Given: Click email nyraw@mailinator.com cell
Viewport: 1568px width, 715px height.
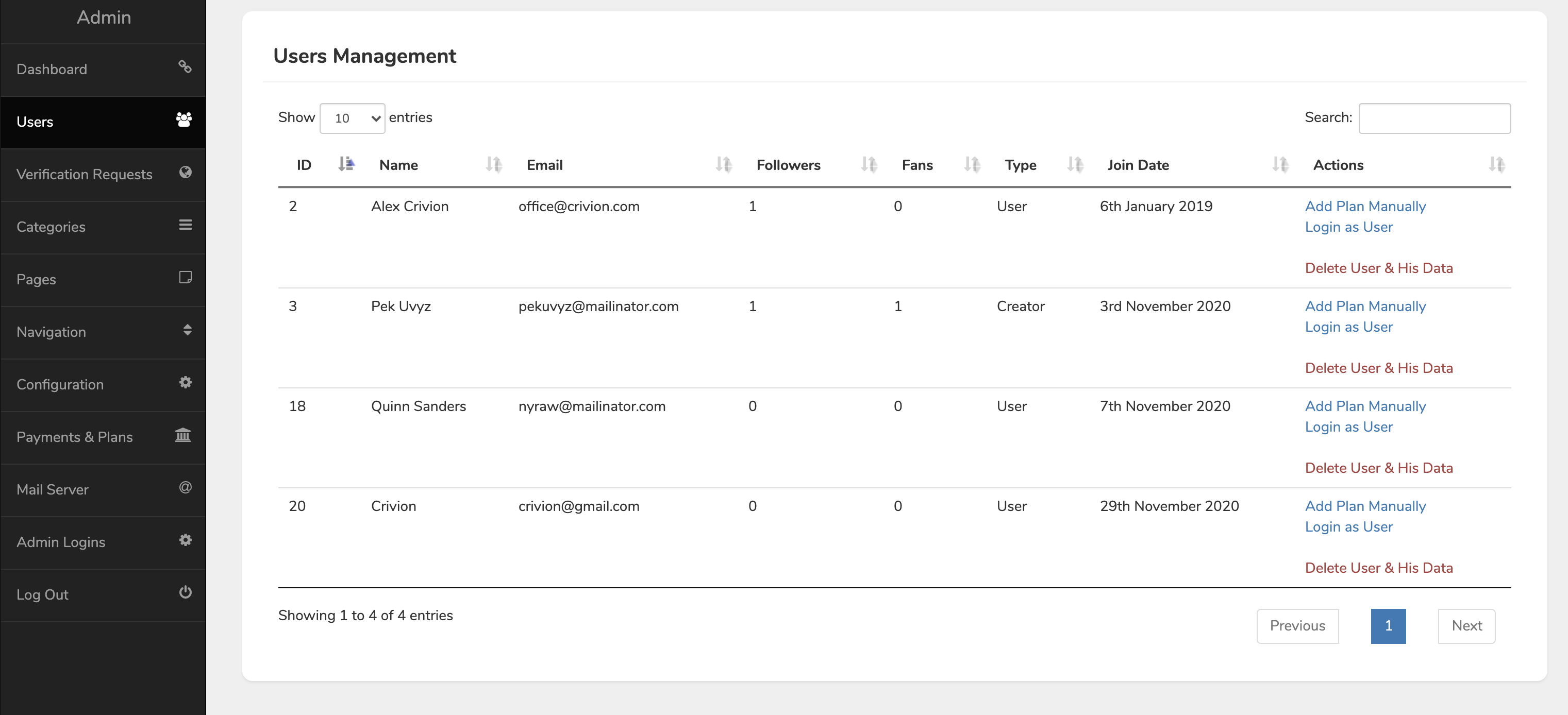Looking at the screenshot, I should [x=592, y=406].
